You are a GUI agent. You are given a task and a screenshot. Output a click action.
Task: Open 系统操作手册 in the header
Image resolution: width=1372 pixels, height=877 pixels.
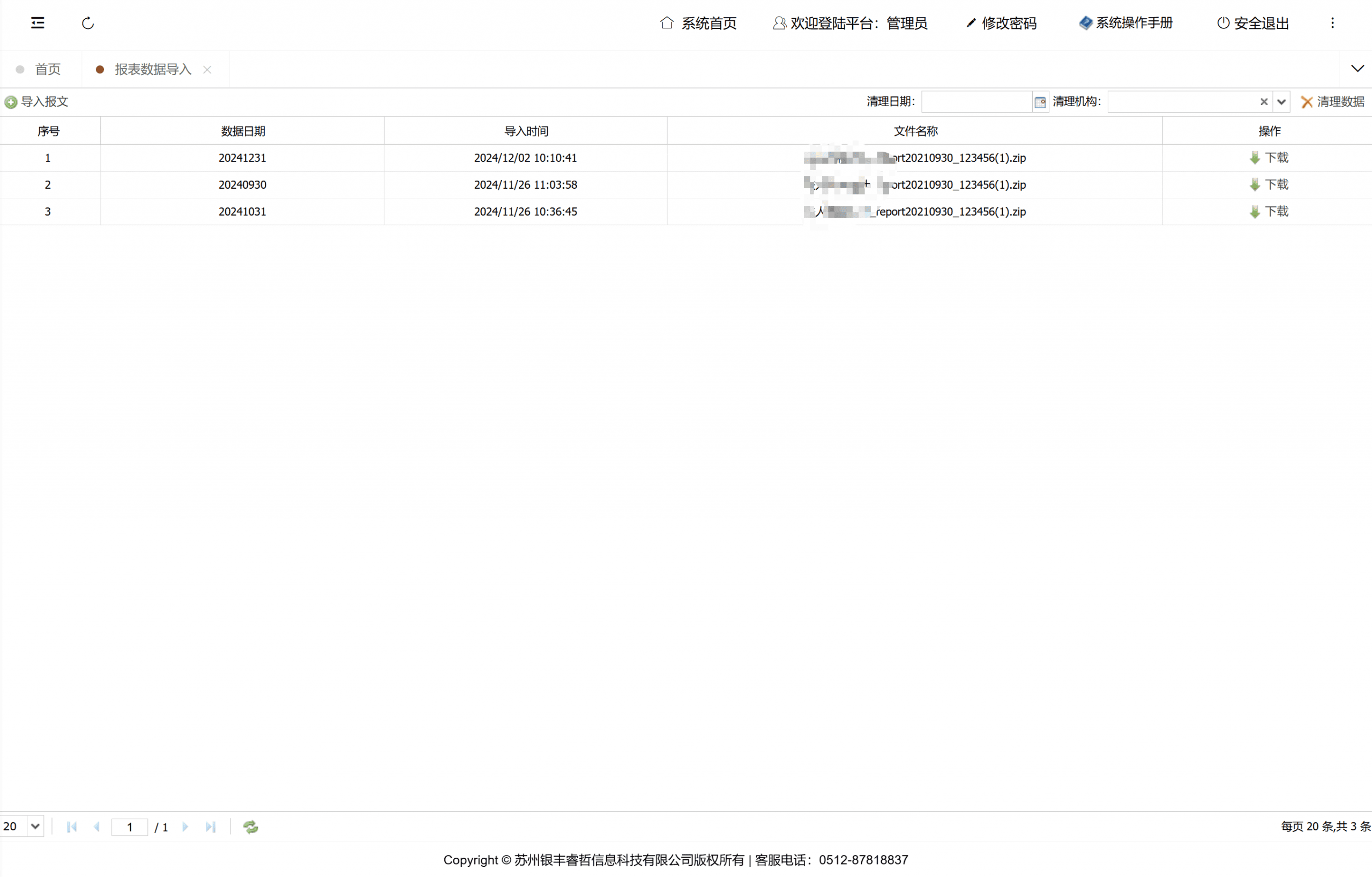point(1126,23)
